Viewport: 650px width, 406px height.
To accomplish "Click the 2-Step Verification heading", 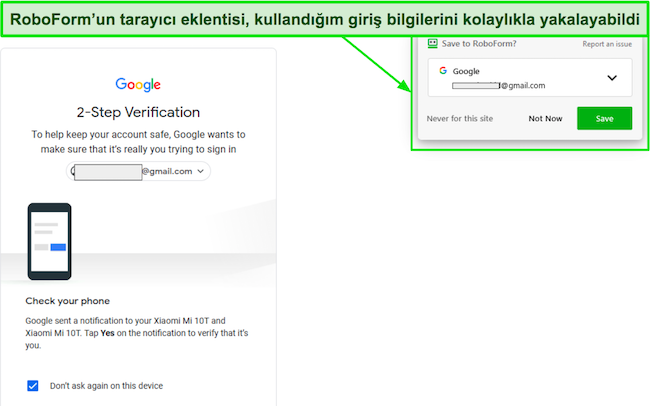I will (x=138, y=112).
